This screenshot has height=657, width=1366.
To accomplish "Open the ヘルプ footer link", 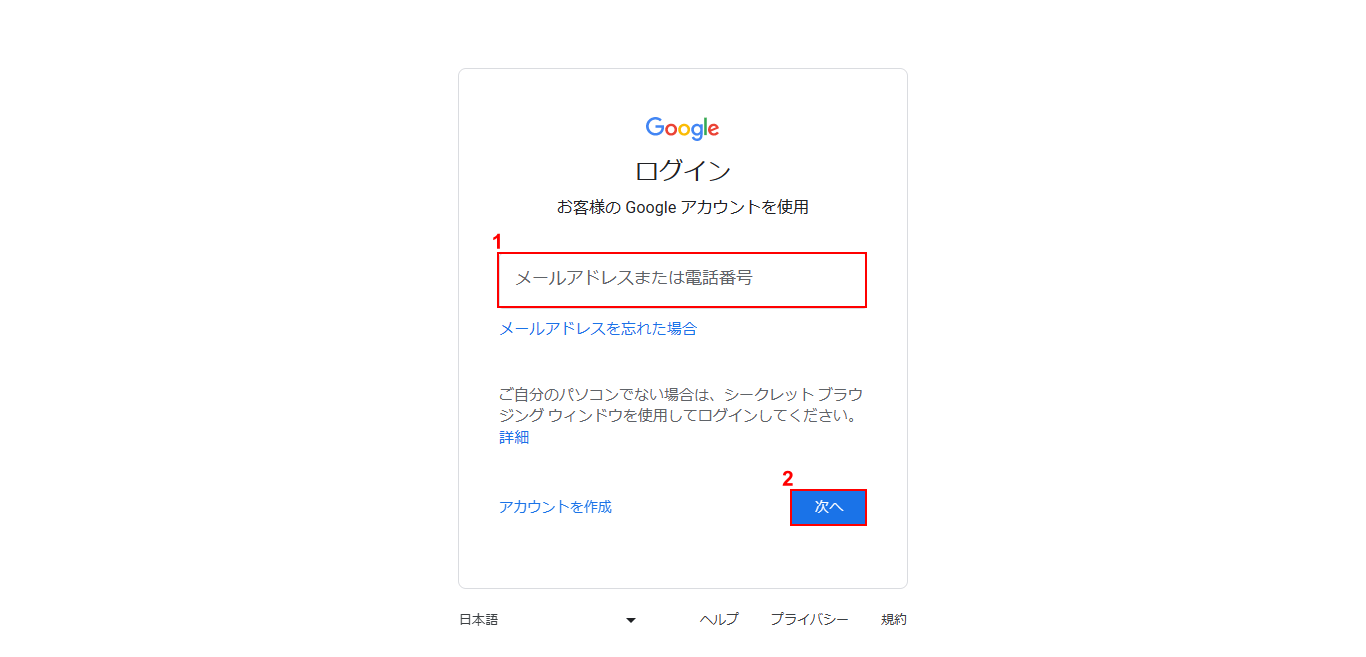I will coord(719,620).
